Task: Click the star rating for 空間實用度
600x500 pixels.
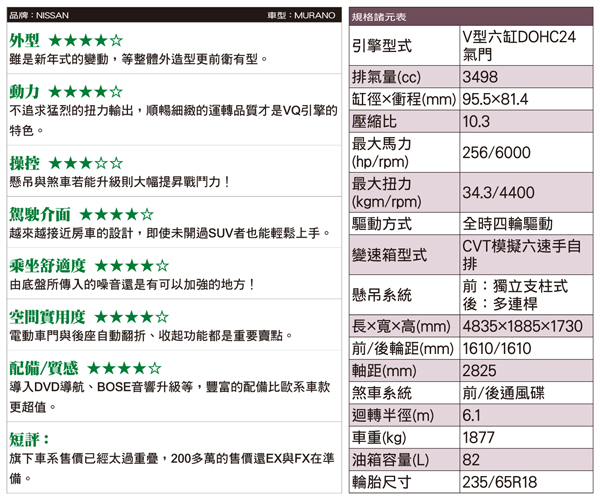Action: (x=130, y=317)
